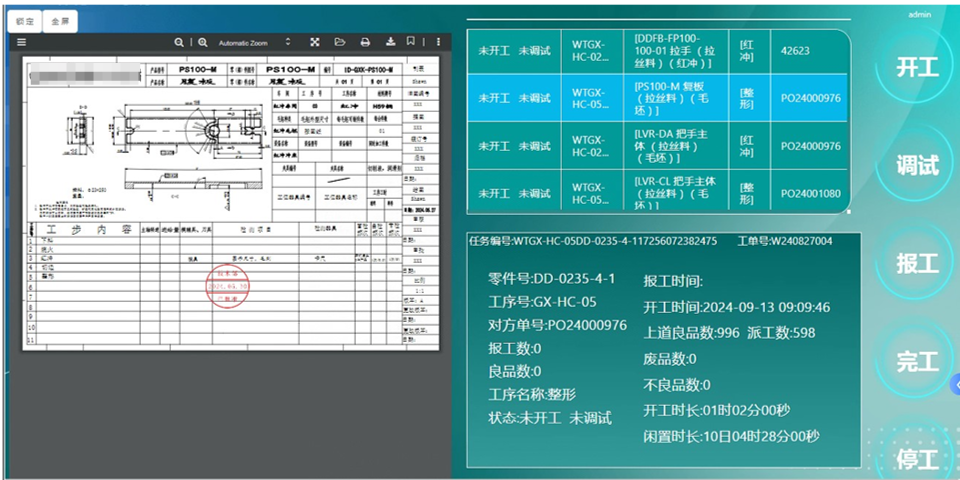Click the 全屏 button
Image resolution: width=960 pixels, height=480 pixels.
tap(60, 21)
